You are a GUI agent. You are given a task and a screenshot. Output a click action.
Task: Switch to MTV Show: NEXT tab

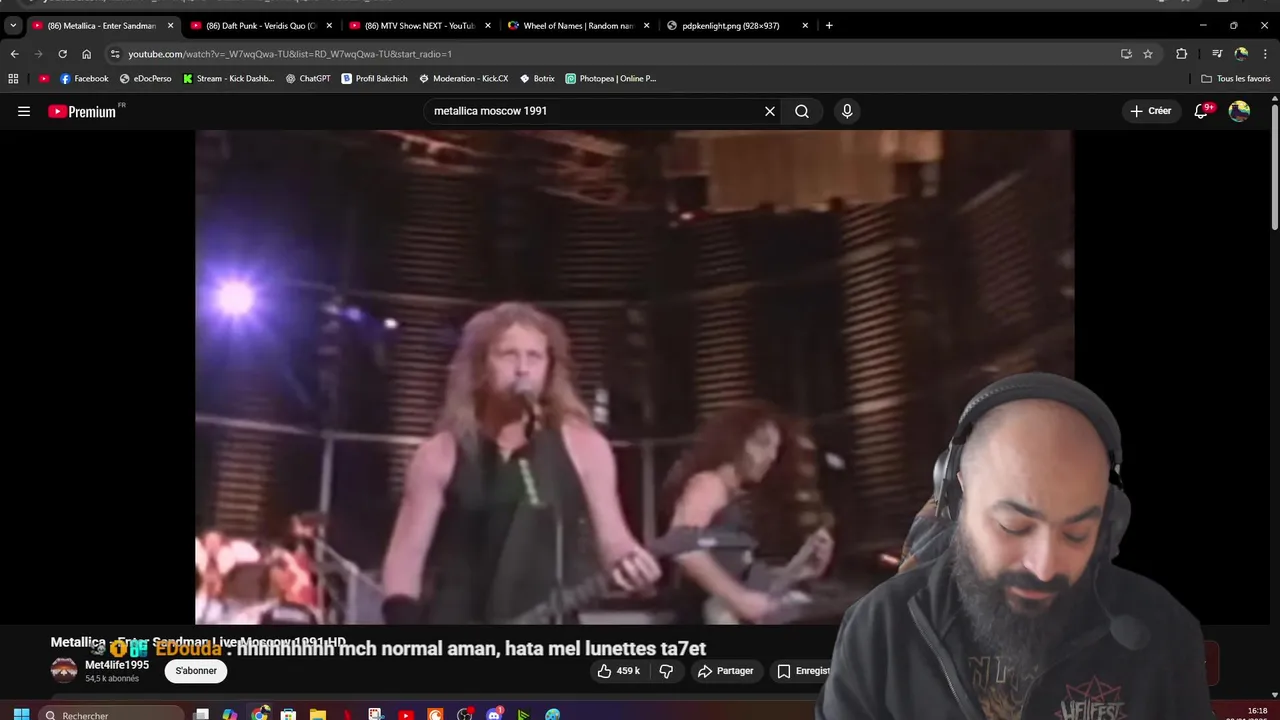[419, 26]
